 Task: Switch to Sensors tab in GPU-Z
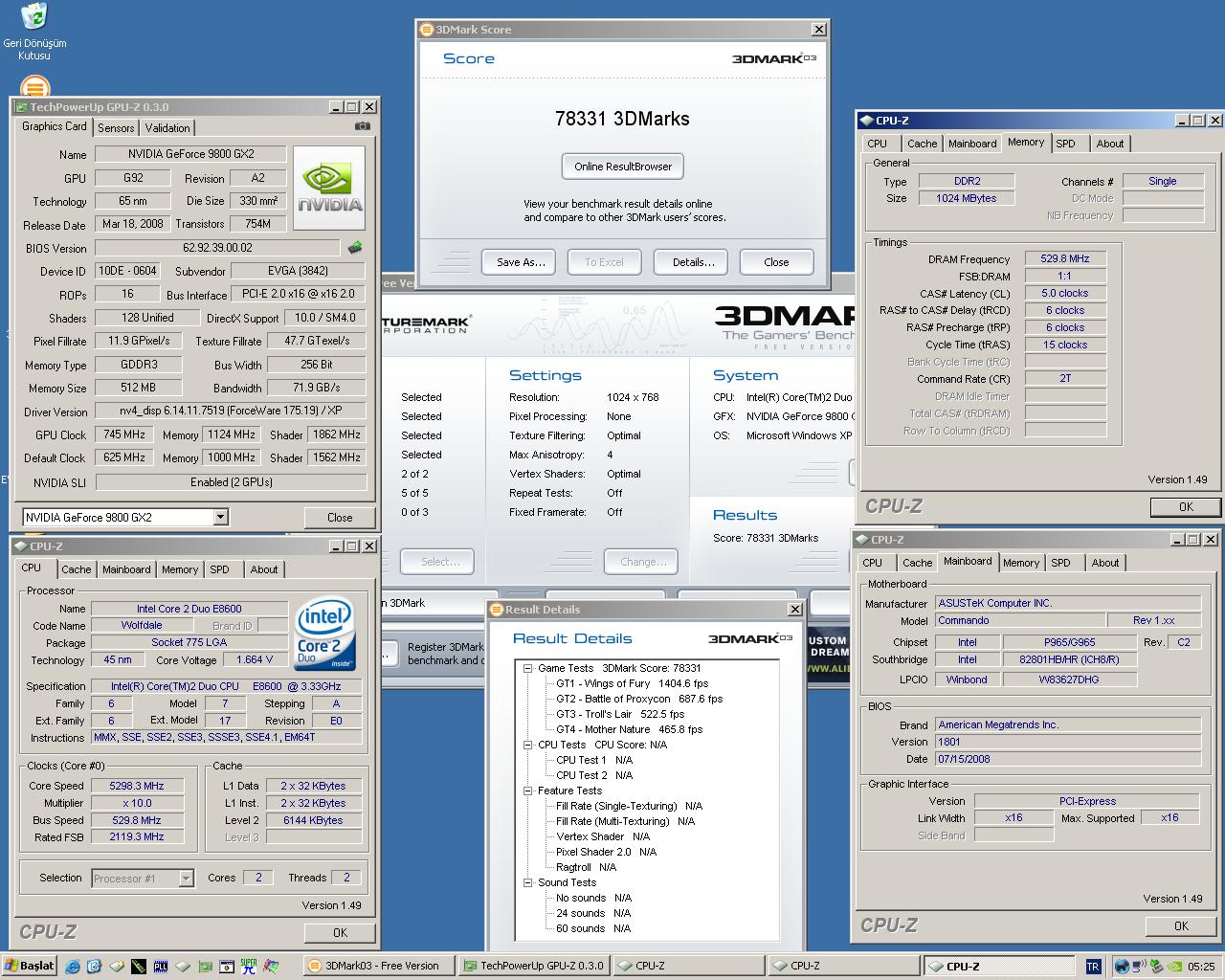(116, 128)
